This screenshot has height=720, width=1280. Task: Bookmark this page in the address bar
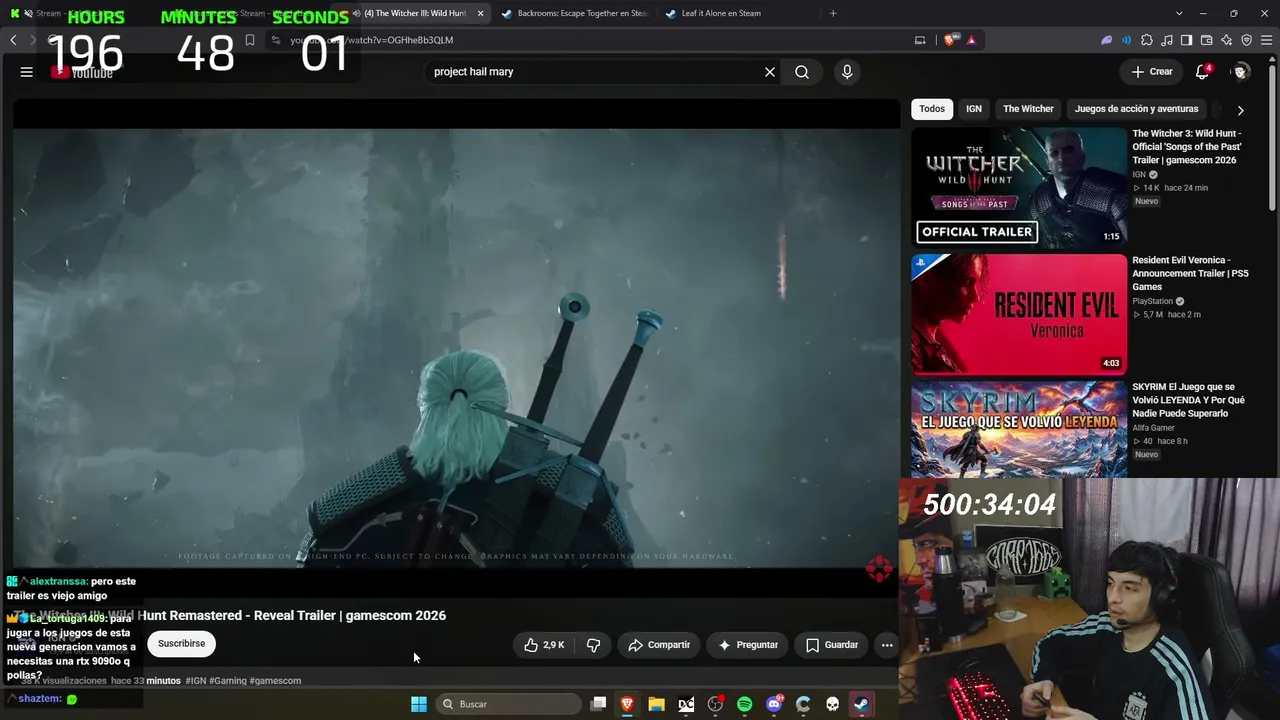tap(250, 40)
